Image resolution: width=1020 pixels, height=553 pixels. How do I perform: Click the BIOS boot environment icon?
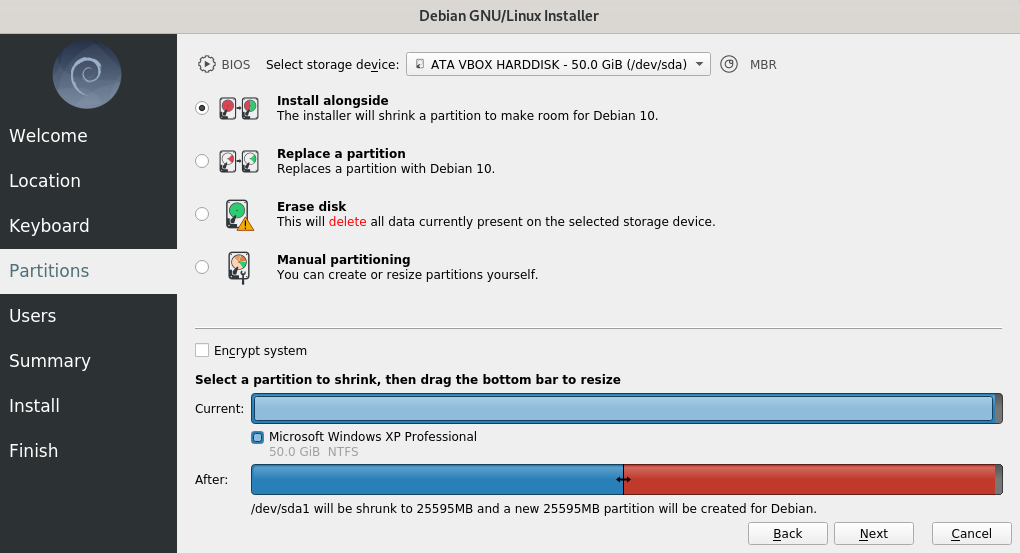click(206, 64)
